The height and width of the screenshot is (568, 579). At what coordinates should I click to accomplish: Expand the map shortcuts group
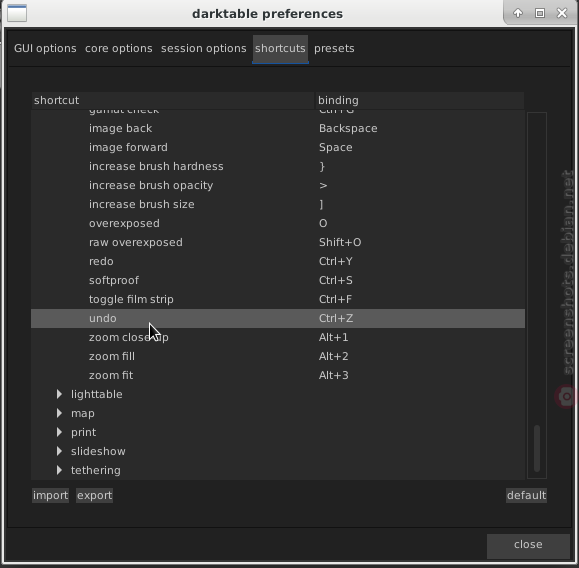59,413
